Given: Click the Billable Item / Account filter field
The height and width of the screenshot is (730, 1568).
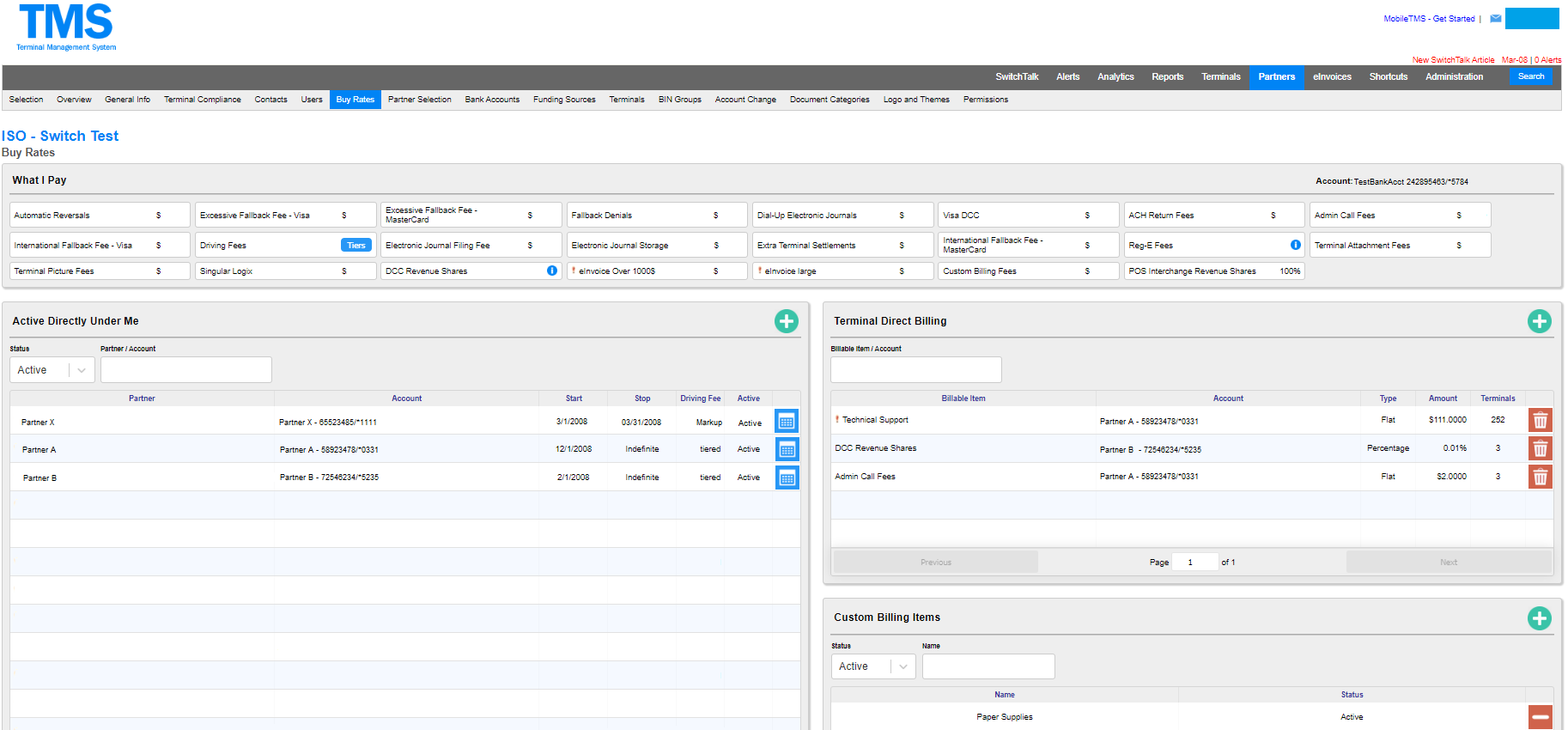Looking at the screenshot, I should (916, 370).
